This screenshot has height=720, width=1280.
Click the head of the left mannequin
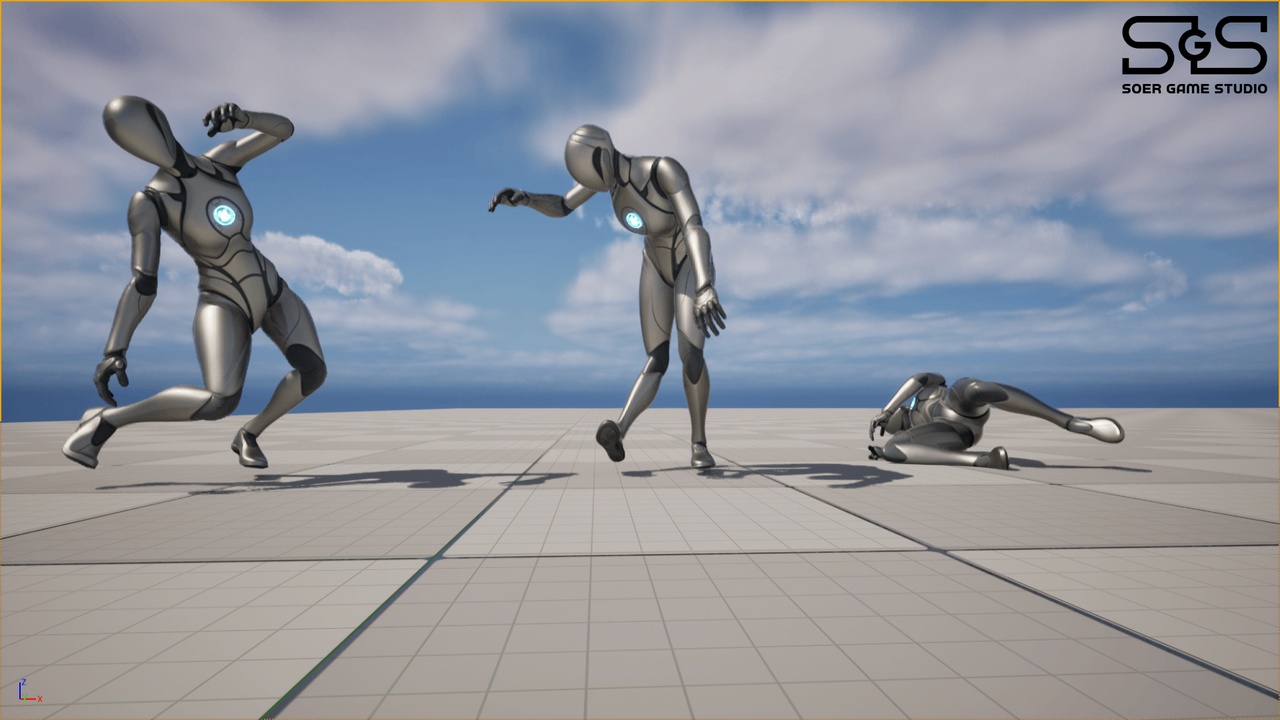click(140, 128)
